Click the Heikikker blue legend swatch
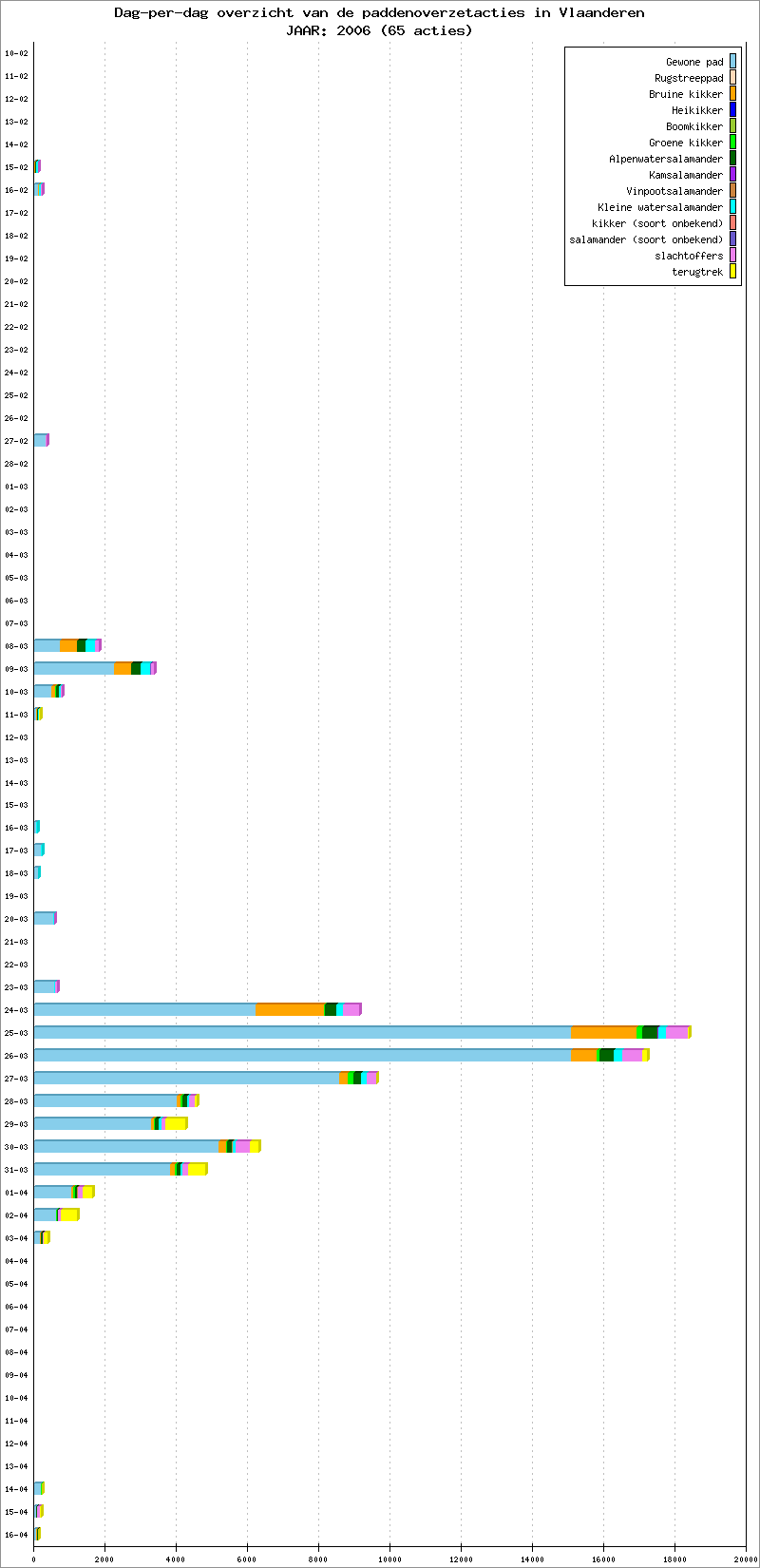The height and width of the screenshot is (1568, 760). tap(732, 110)
